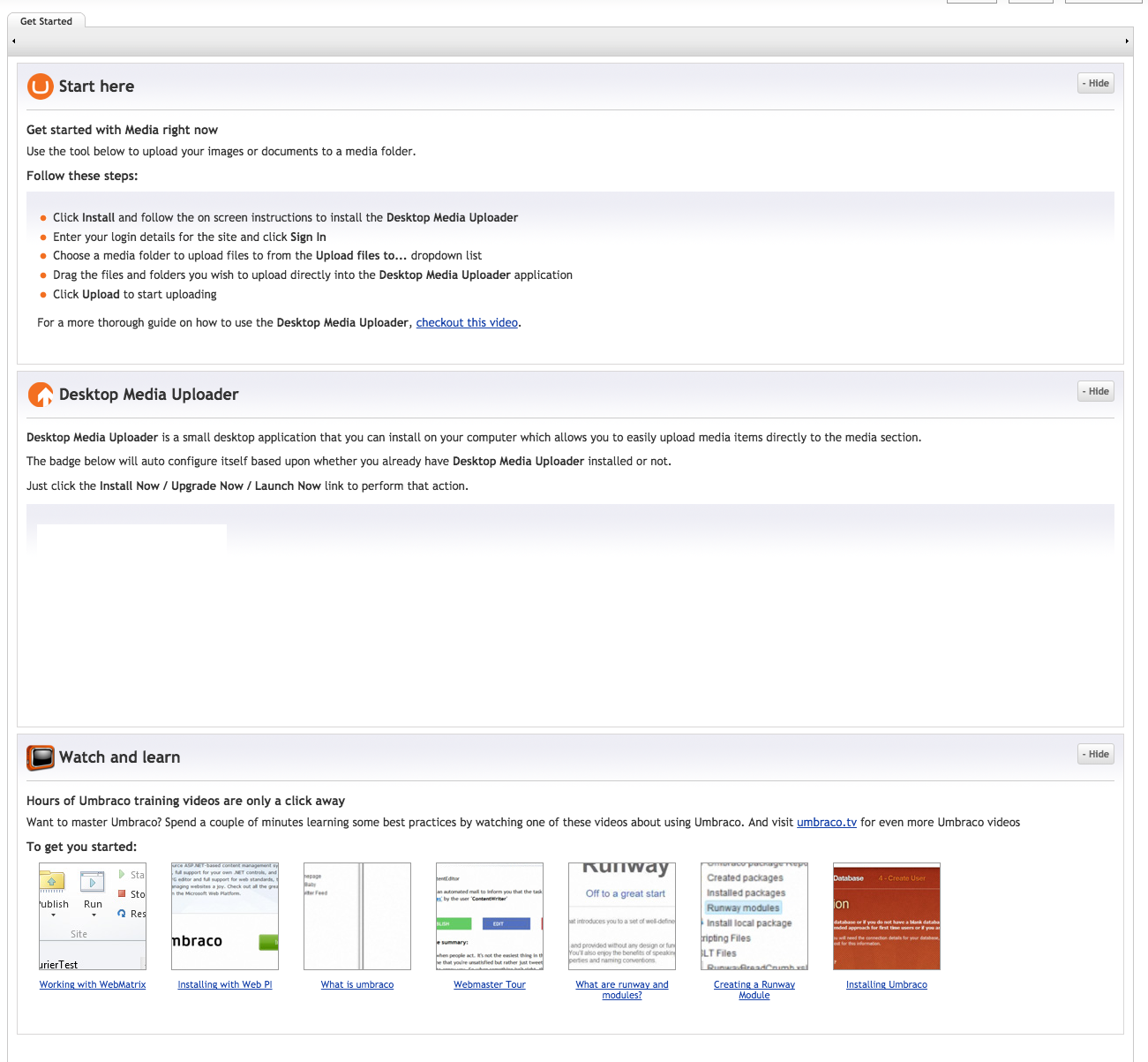
Task: Click the orange Umbraco logo icon
Action: click(41, 87)
